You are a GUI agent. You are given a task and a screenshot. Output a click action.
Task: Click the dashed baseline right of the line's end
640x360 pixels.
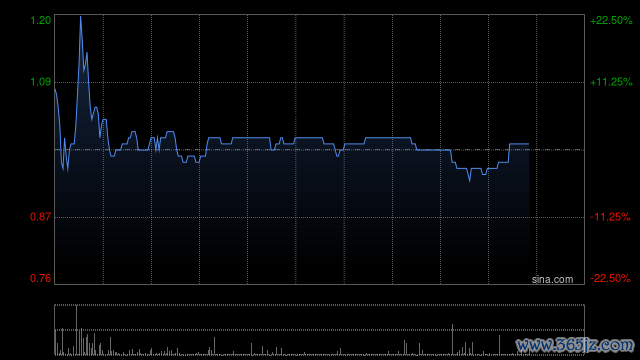(557, 150)
